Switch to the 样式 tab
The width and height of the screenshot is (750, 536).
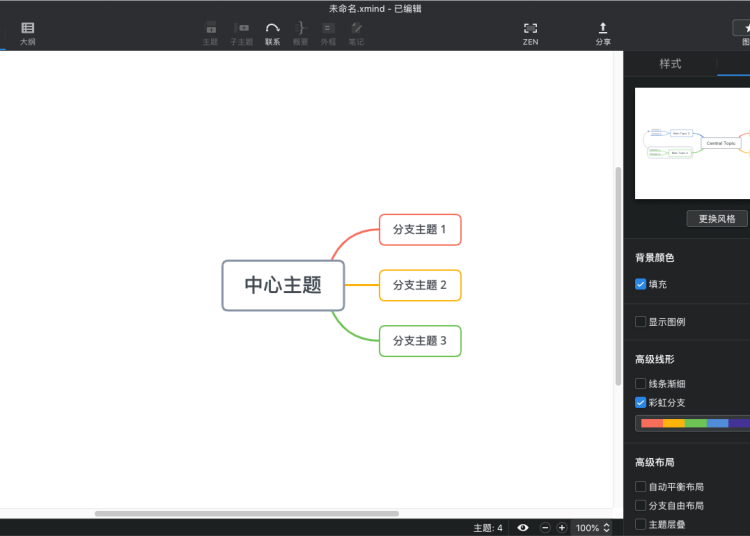(670, 64)
